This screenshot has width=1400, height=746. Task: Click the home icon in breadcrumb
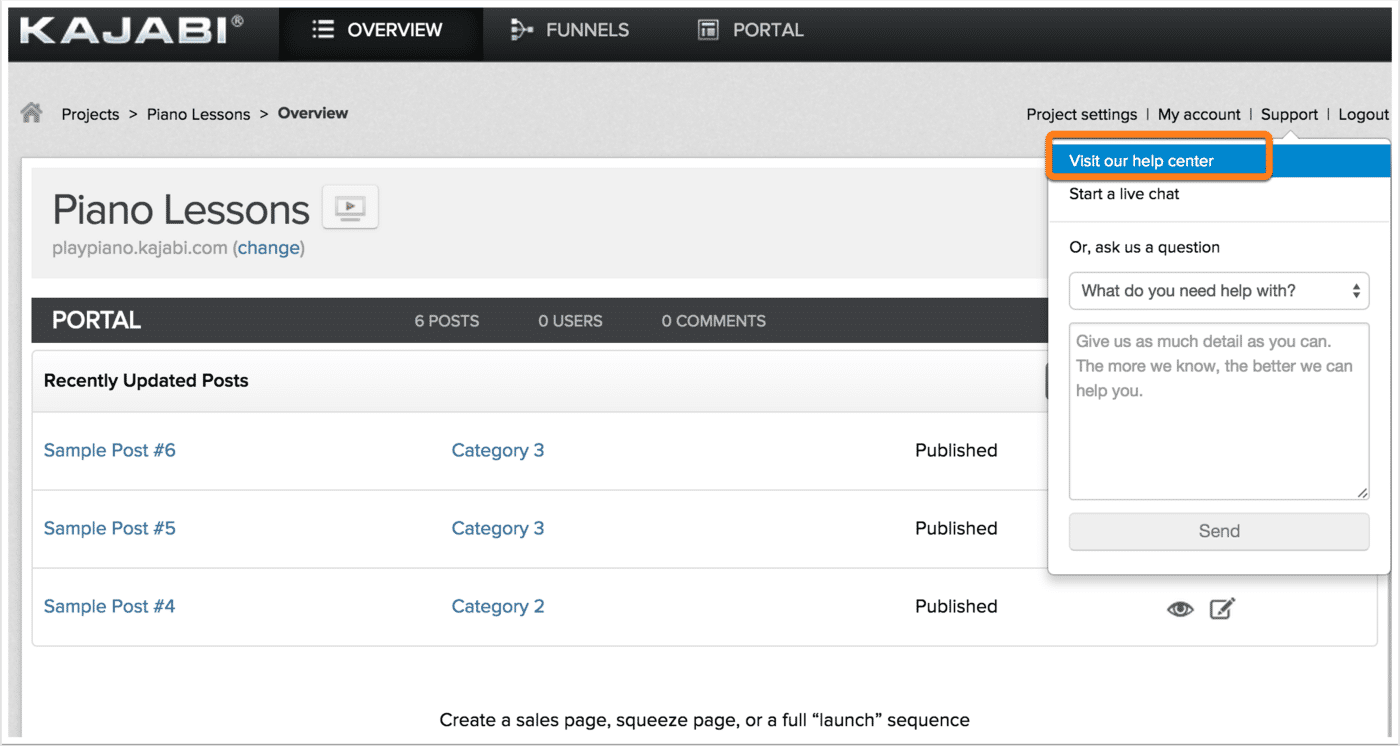tap(31, 113)
